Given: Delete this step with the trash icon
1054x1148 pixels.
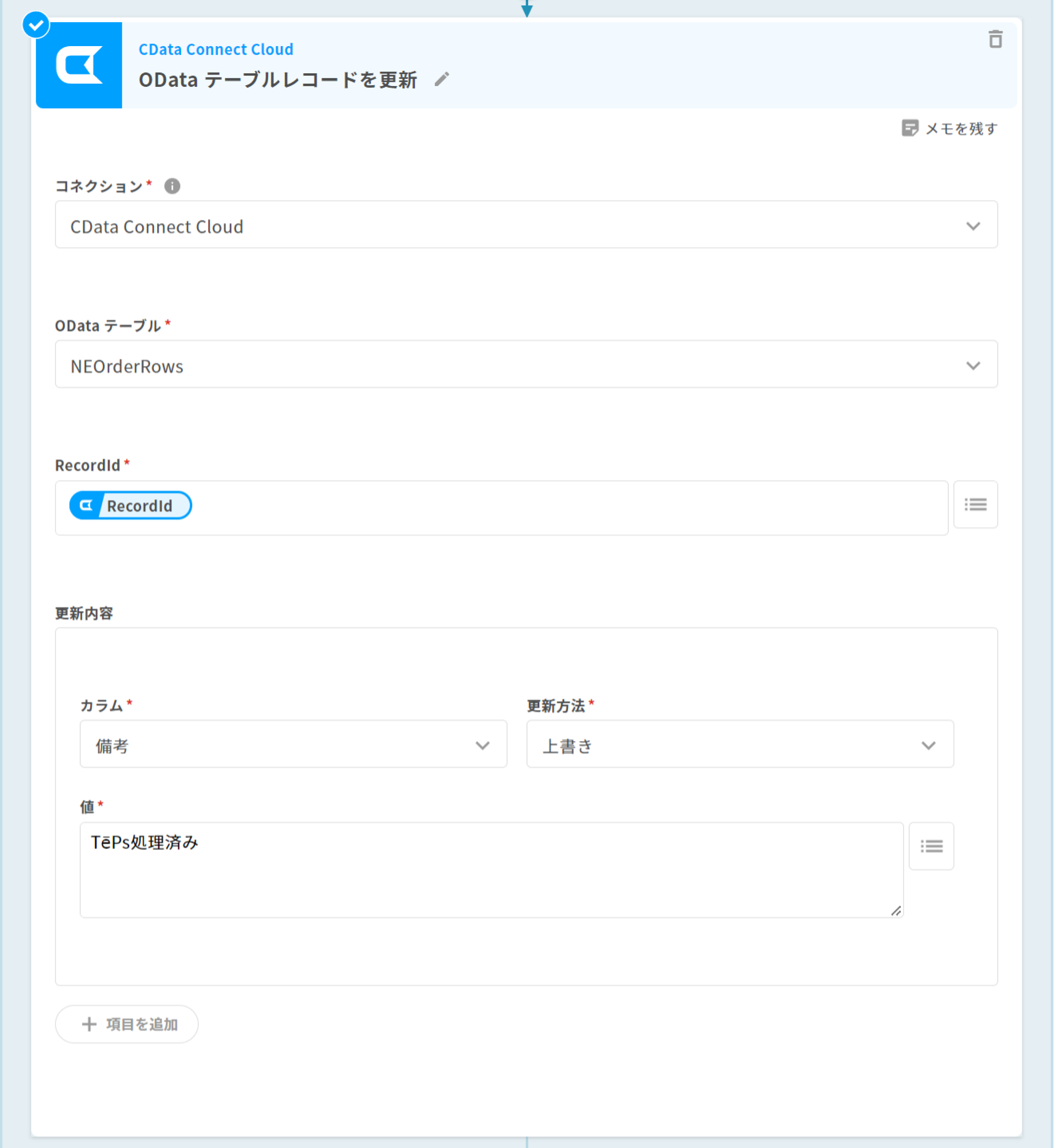Looking at the screenshot, I should [x=995, y=40].
